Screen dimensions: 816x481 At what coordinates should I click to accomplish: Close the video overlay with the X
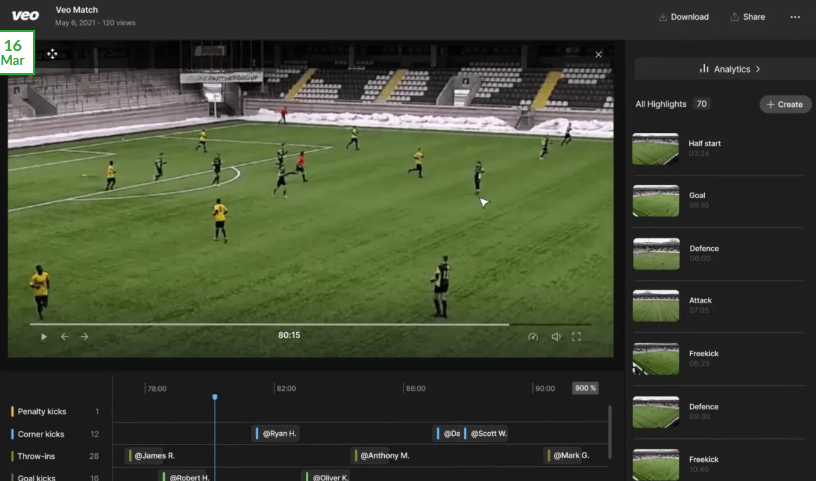tap(599, 55)
